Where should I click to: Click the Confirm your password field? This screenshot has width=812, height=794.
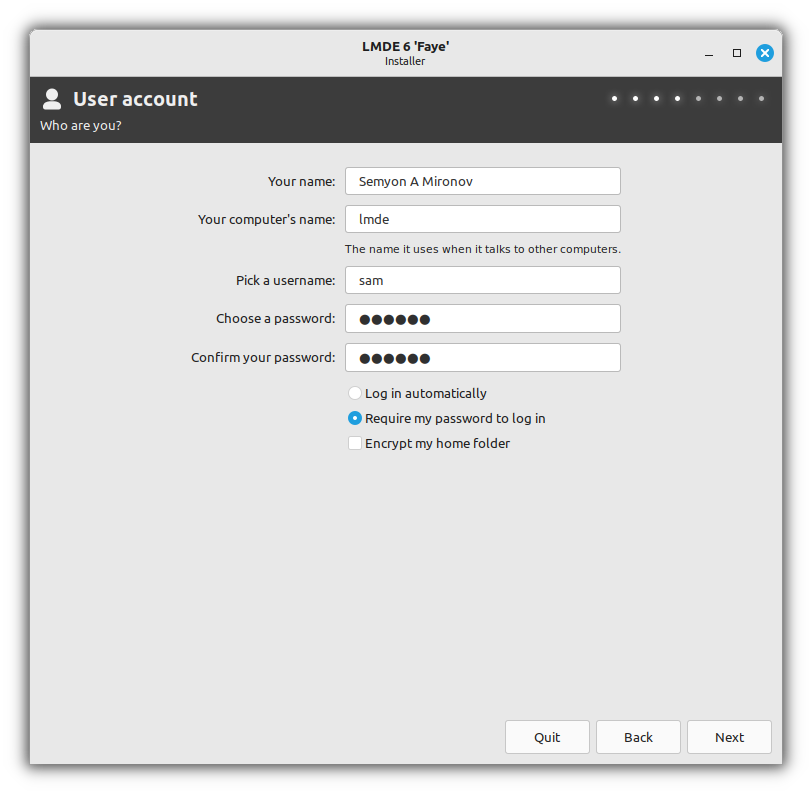482,357
